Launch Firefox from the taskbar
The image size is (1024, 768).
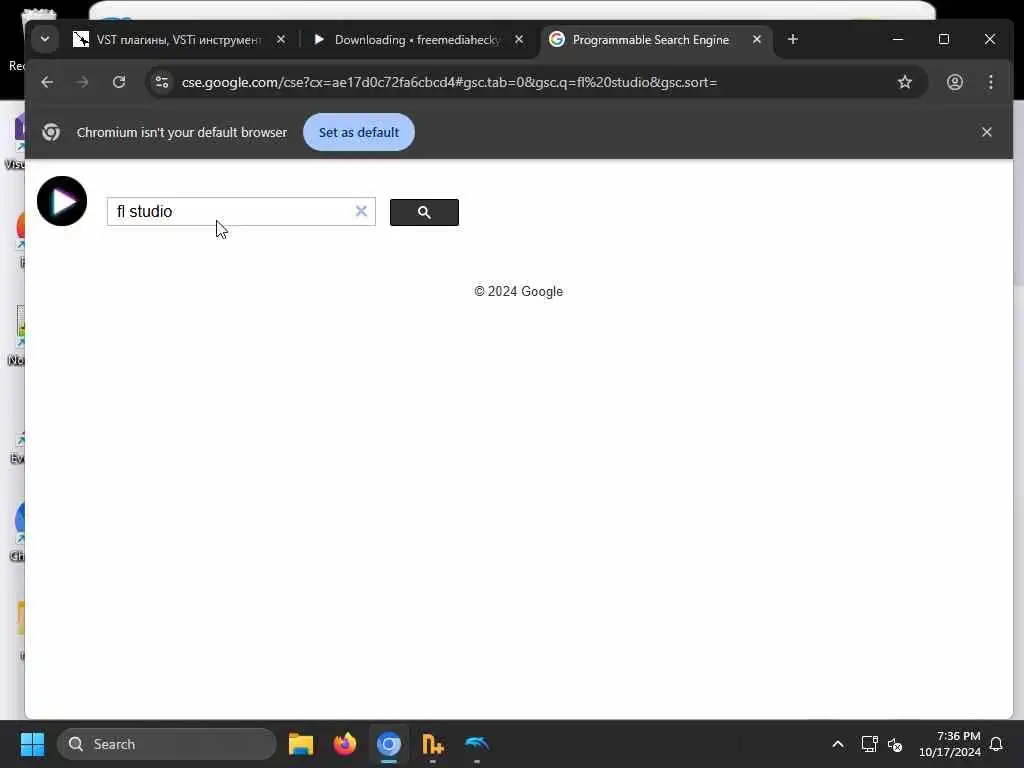coord(345,744)
